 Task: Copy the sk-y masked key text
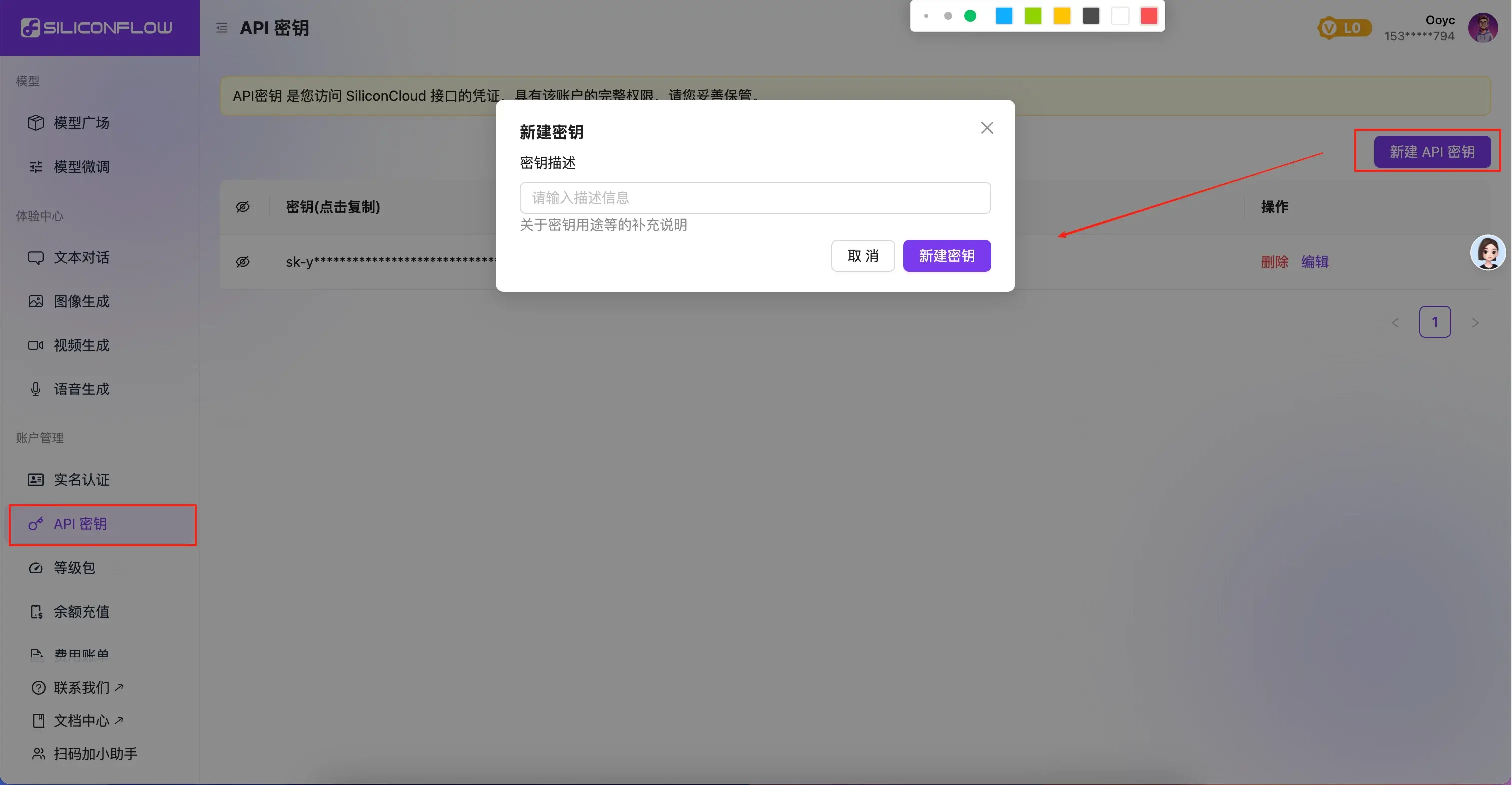(390, 262)
